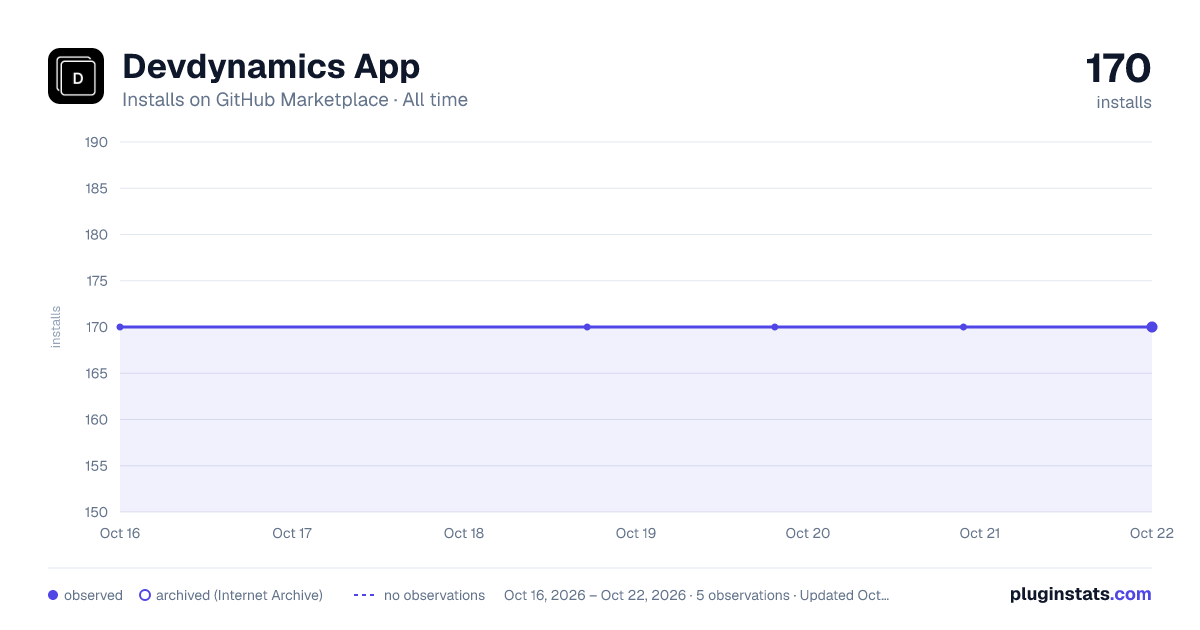
Task: Click the 150 y-axis label
Action: point(97,512)
